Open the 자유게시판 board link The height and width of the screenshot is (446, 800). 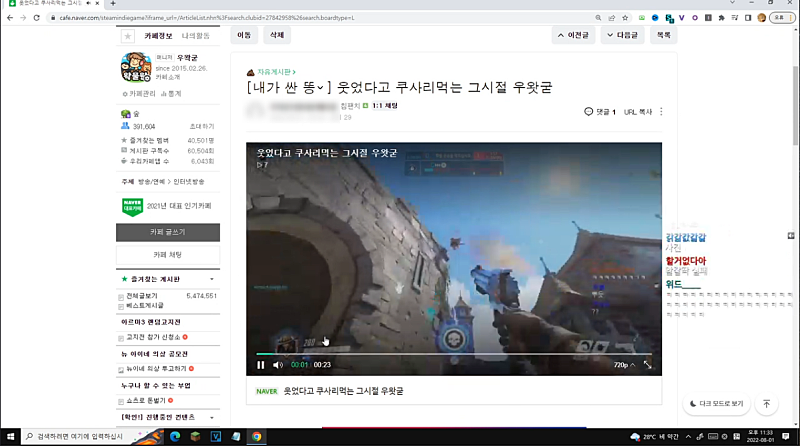pyautogui.click(x=276, y=72)
